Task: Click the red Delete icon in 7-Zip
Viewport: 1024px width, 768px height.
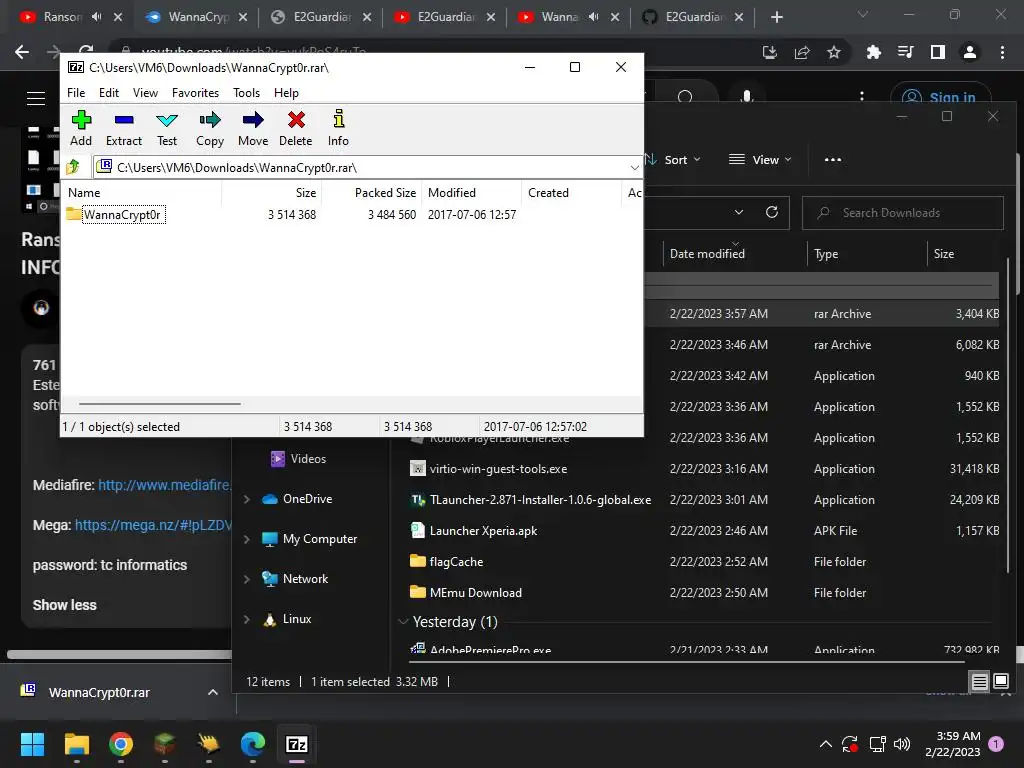Action: point(296,128)
